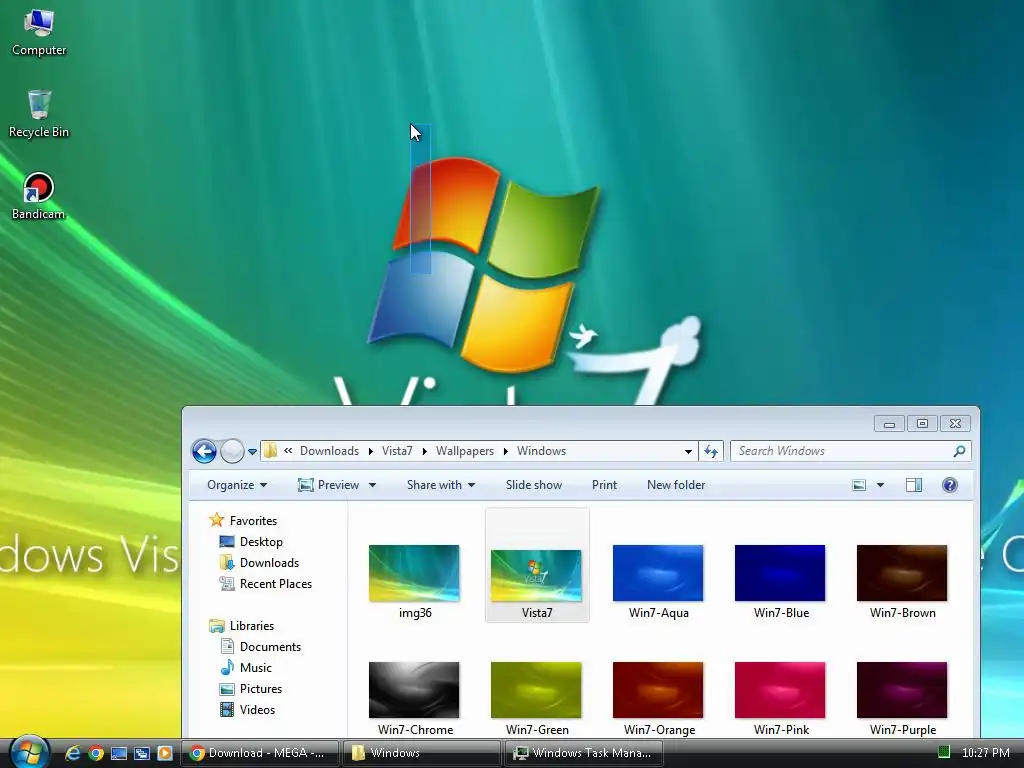Click the search magnifier icon
Viewport: 1024px width, 768px height.
(x=959, y=451)
